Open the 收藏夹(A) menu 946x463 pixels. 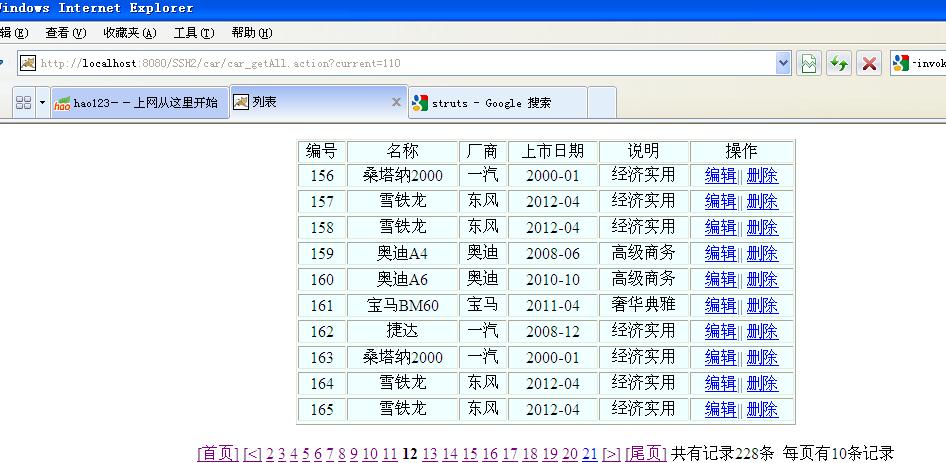tap(130, 33)
